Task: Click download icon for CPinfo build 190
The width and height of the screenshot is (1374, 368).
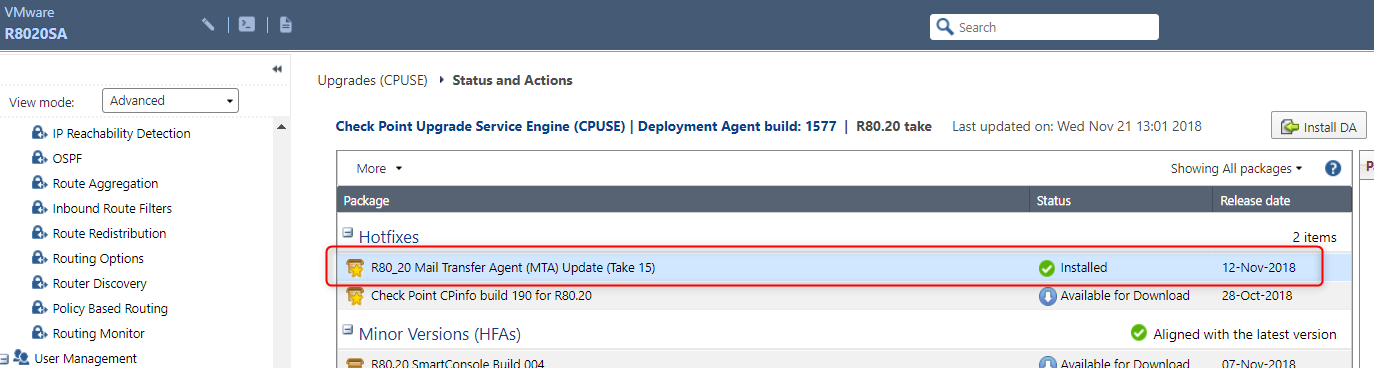Action: pos(1048,296)
